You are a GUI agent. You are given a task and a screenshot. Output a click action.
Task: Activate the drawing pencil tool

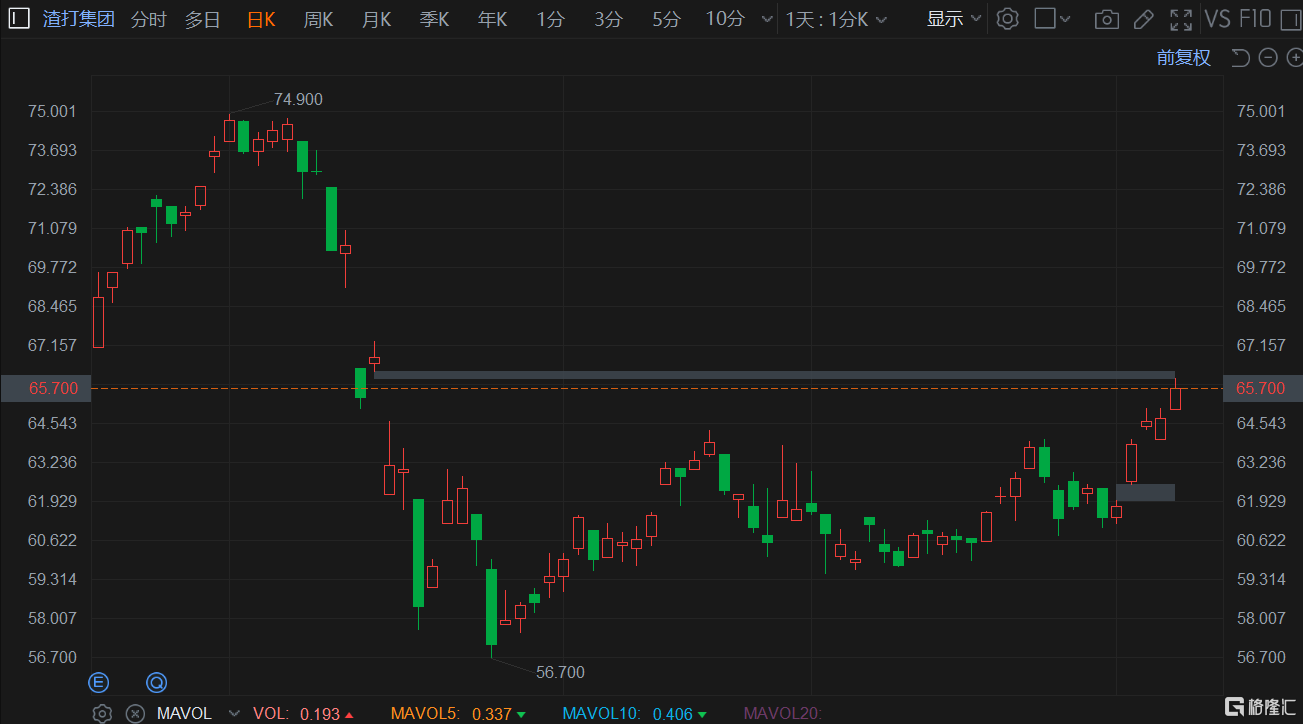[1144, 19]
